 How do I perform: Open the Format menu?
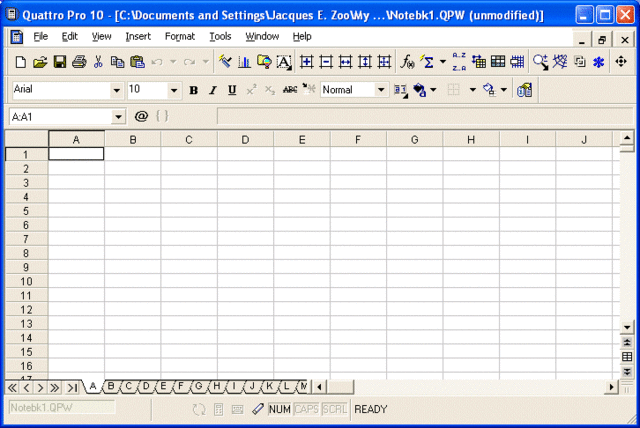click(180, 36)
